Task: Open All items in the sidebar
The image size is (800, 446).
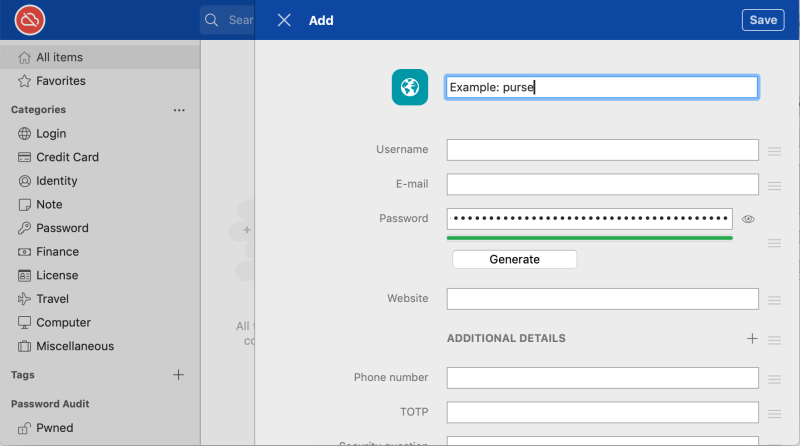Action: point(100,57)
